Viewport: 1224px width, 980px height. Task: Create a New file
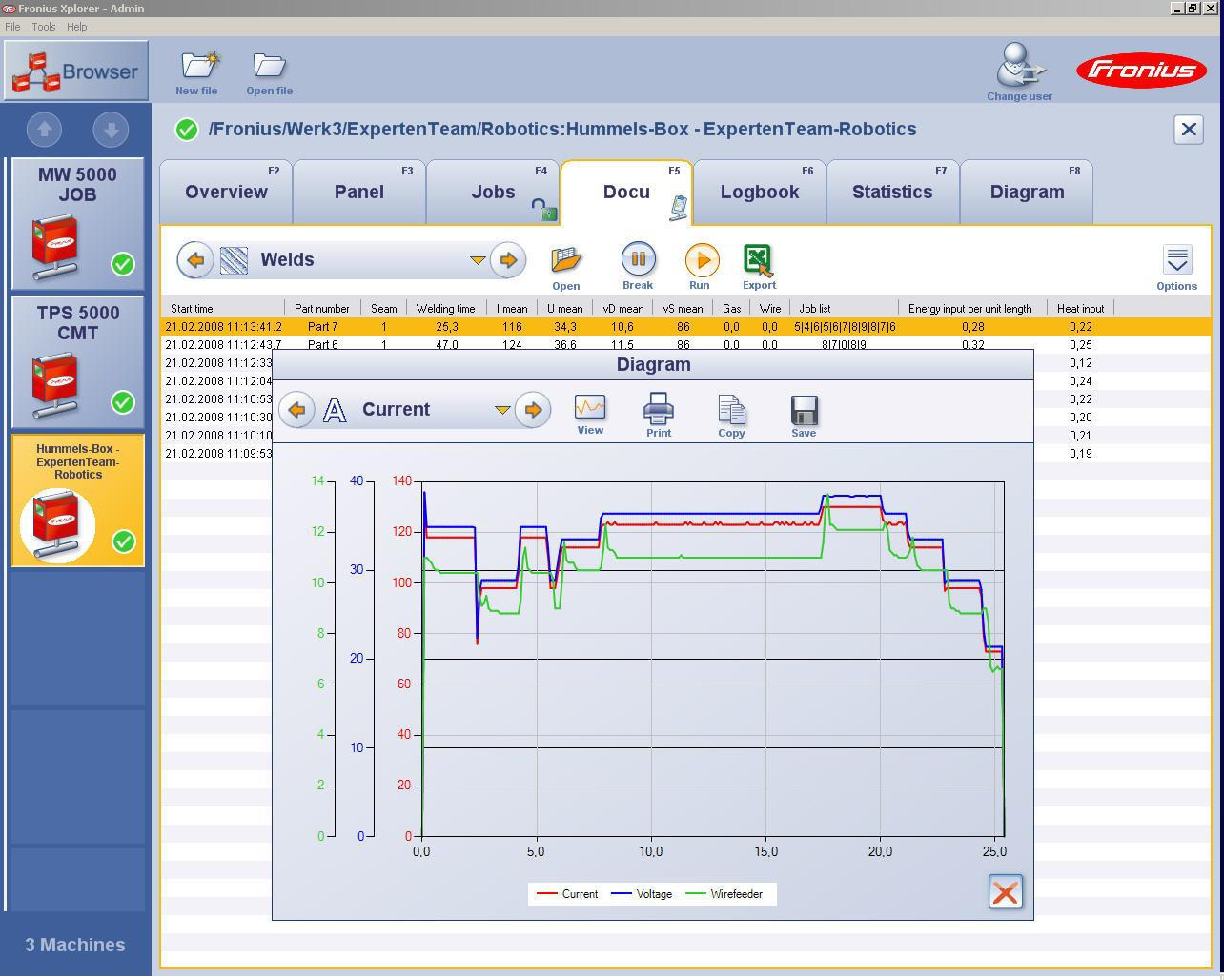point(197,73)
